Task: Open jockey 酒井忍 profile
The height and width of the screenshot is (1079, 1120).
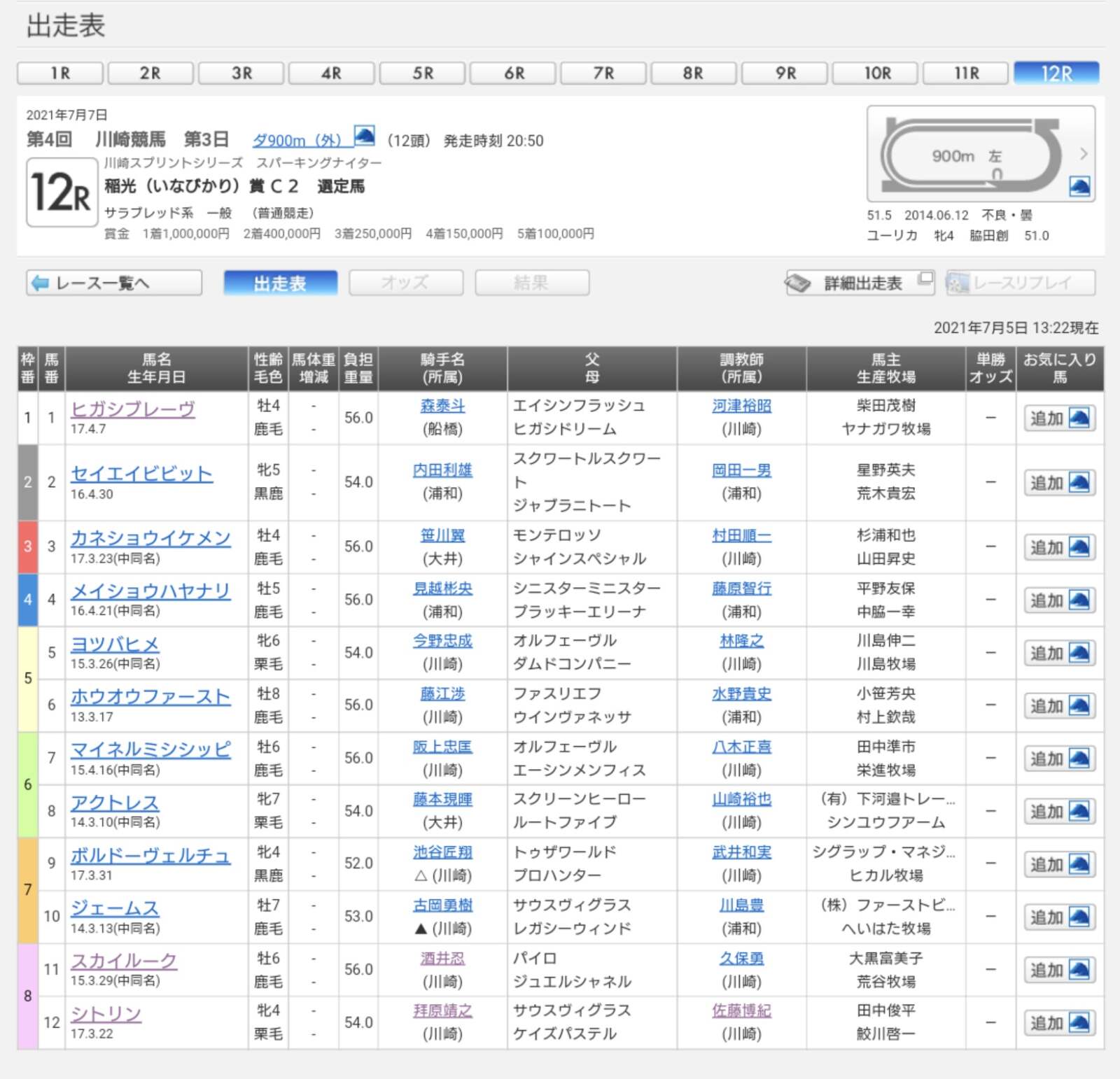Action: click(442, 958)
